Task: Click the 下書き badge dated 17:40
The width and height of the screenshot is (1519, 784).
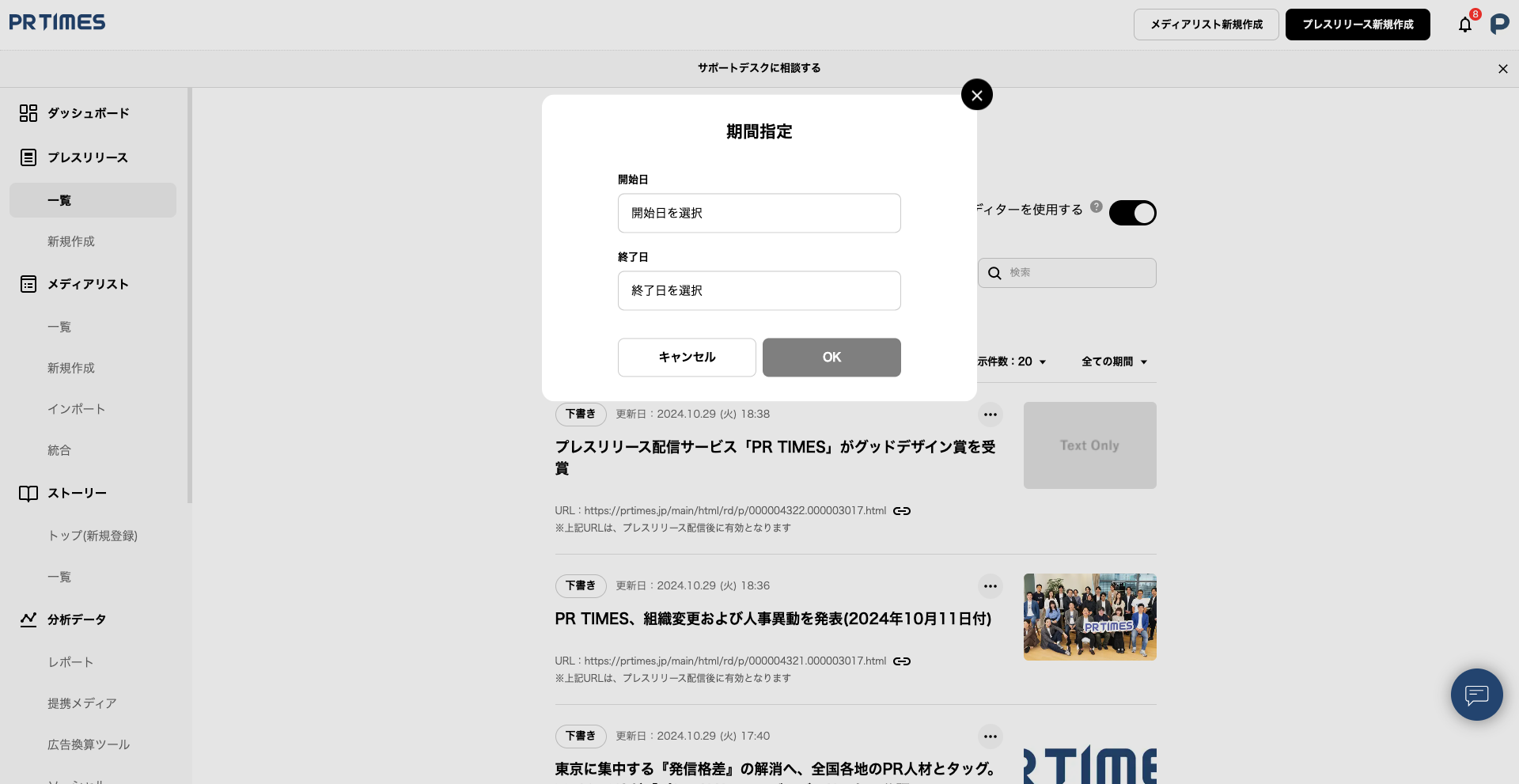Action: coord(581,737)
